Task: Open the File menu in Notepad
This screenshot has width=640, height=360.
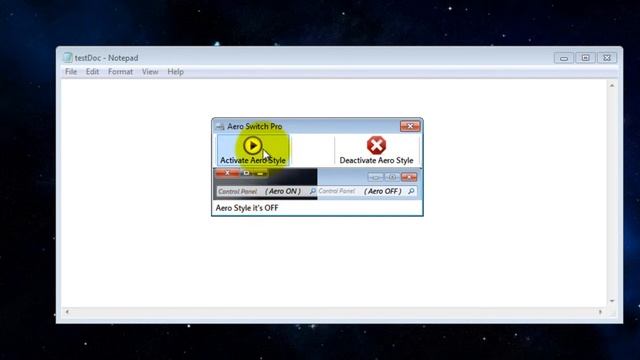Action: tap(71, 72)
